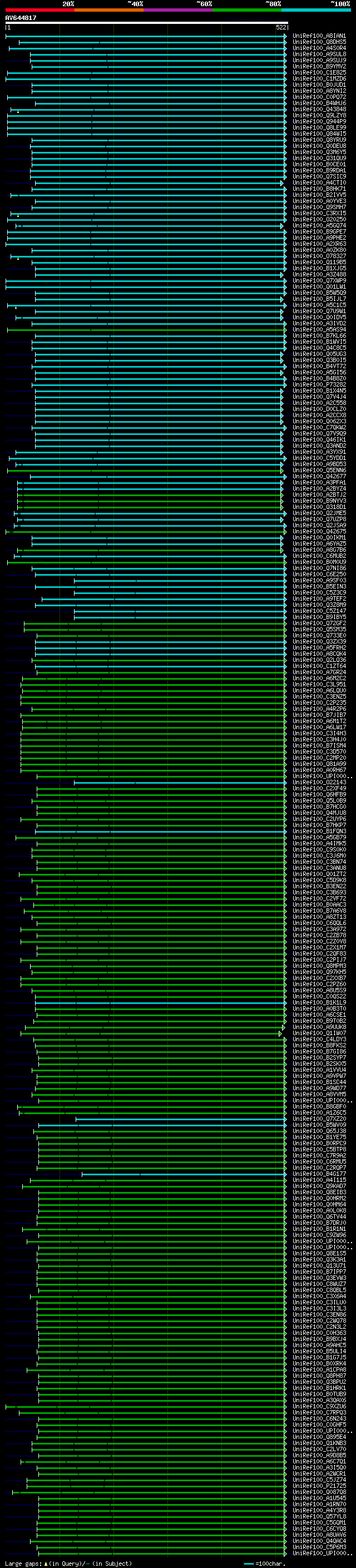Viewport: 356px width, 1568px height.
Task: Select the UniRef100_Q57YL8 label
Action: pos(319,1517)
